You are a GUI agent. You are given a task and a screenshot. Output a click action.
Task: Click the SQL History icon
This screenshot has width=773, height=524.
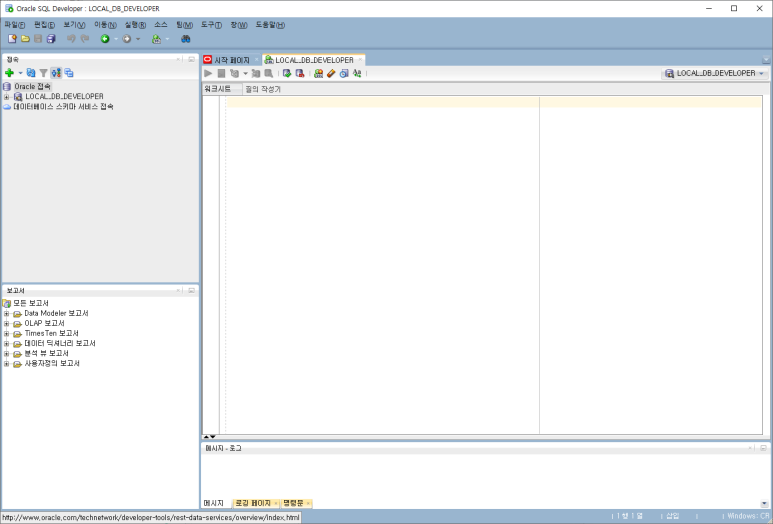pos(344,73)
